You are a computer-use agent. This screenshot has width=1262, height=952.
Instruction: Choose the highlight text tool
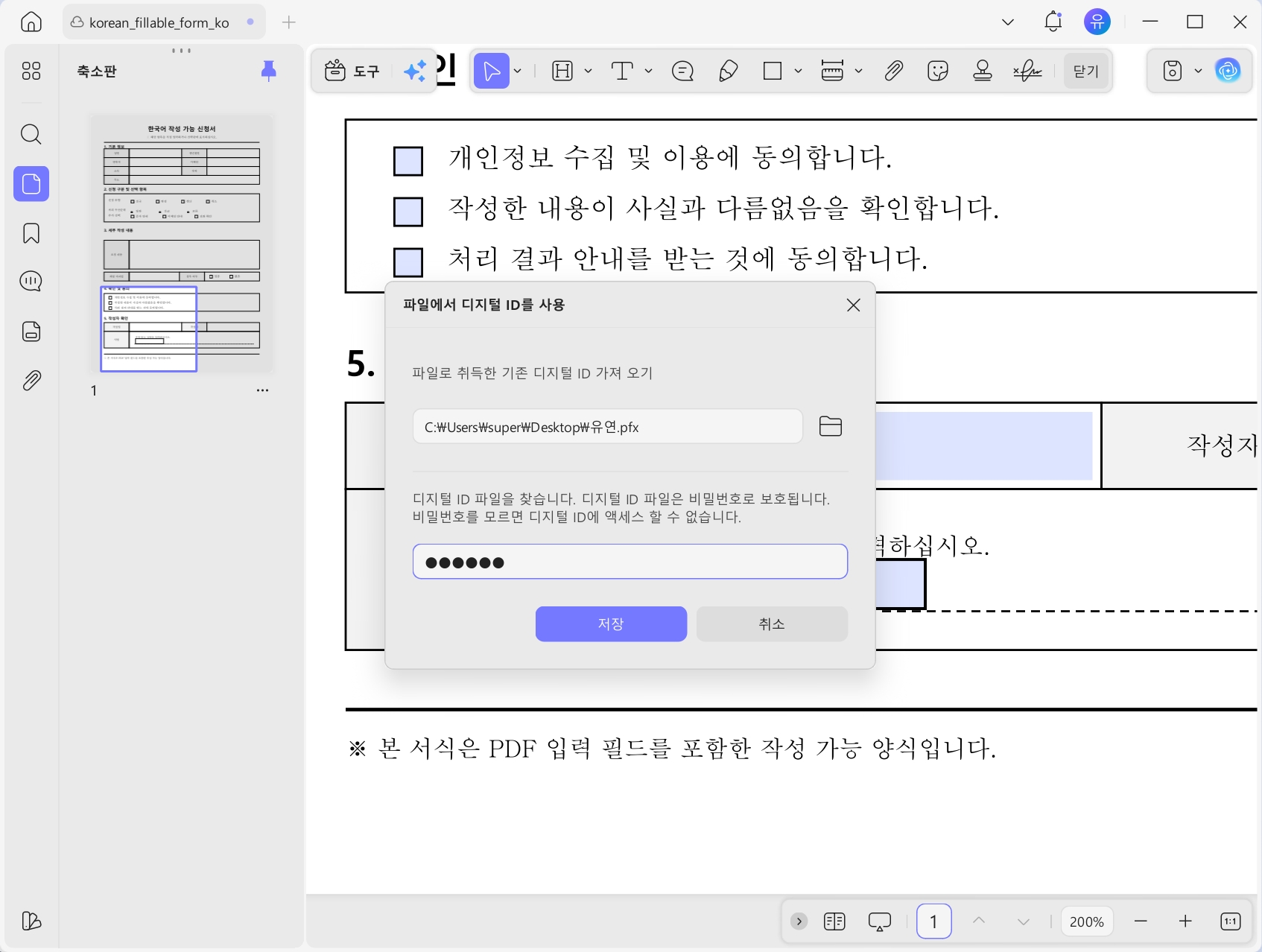click(562, 72)
